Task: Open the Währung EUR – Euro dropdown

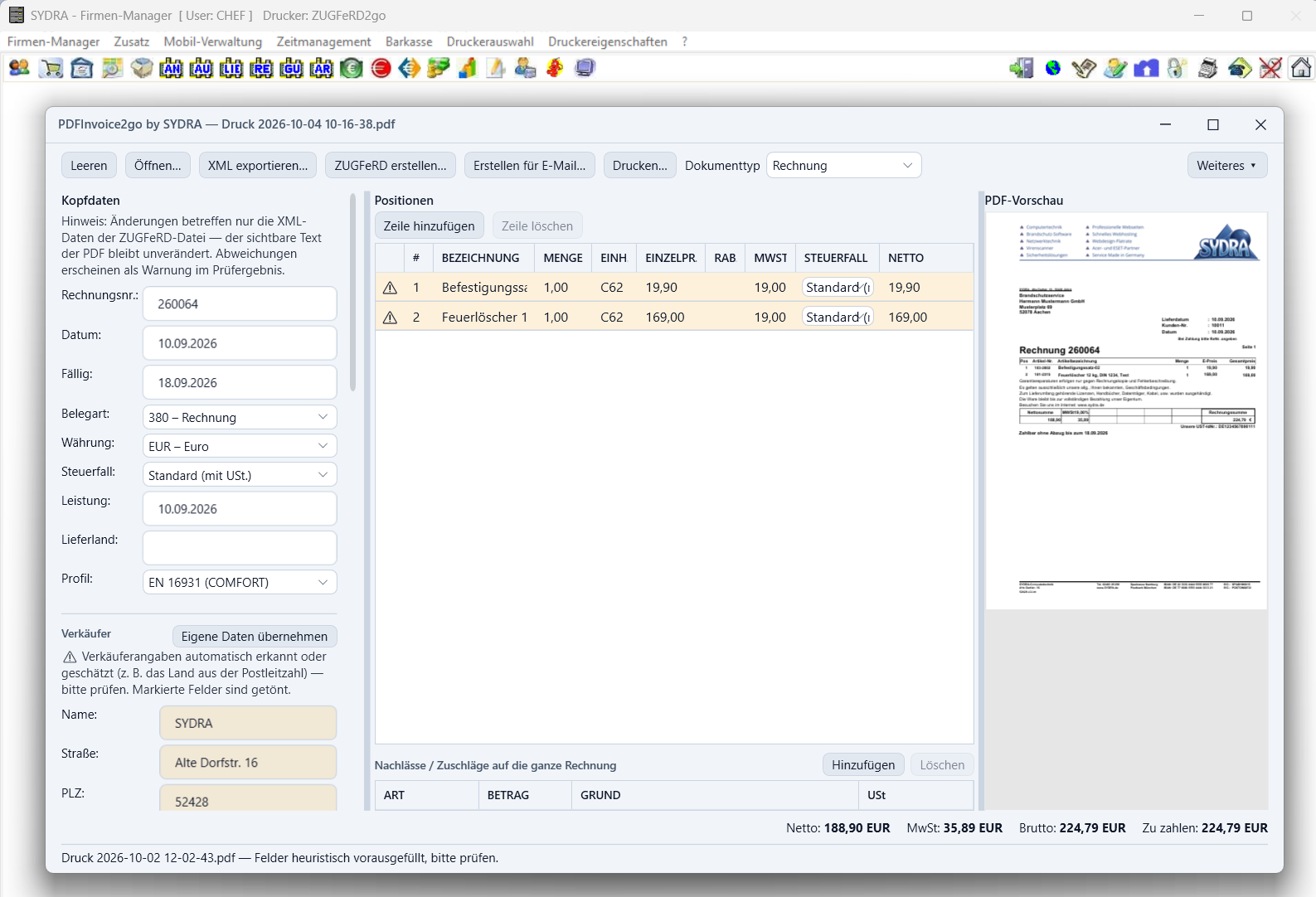Action: pos(240,446)
